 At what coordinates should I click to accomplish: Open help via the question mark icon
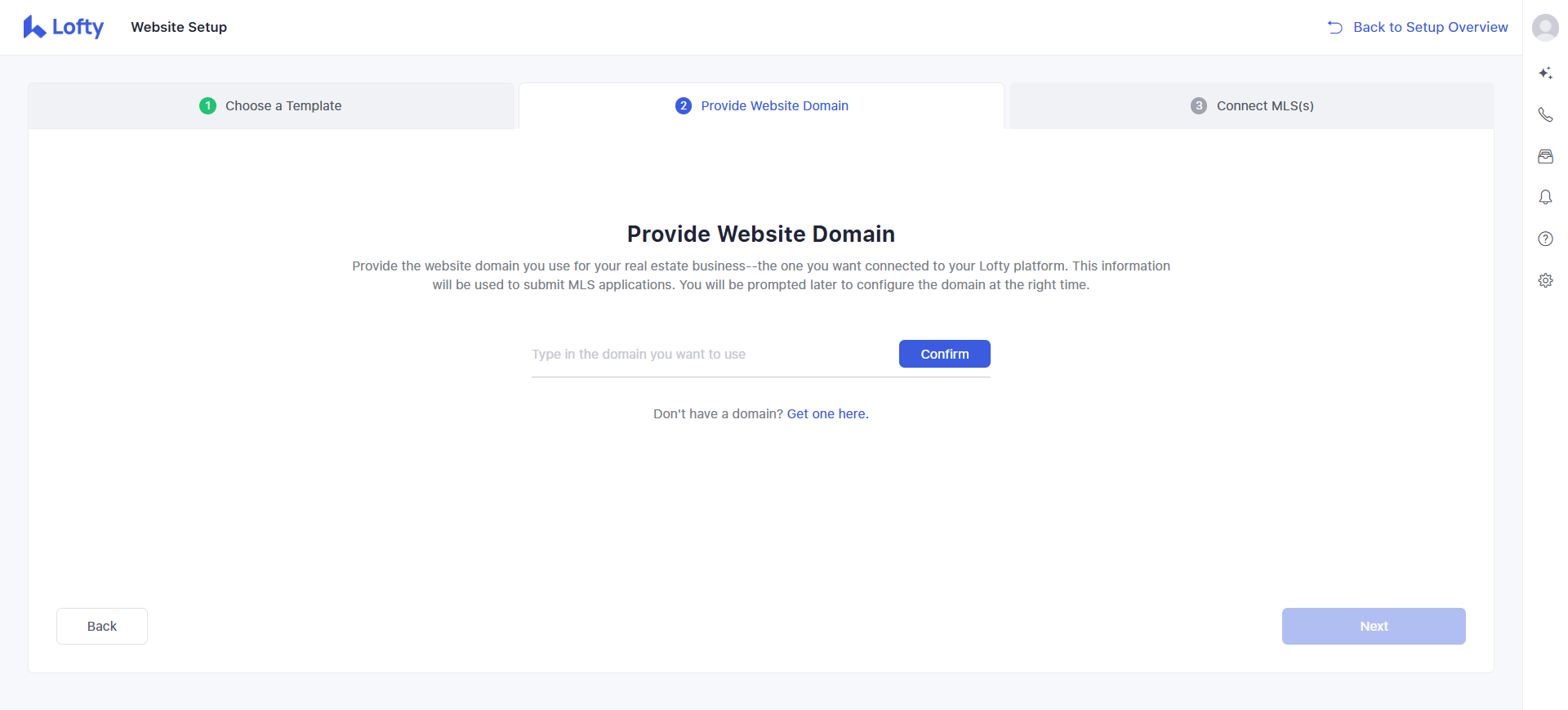pos(1546,239)
